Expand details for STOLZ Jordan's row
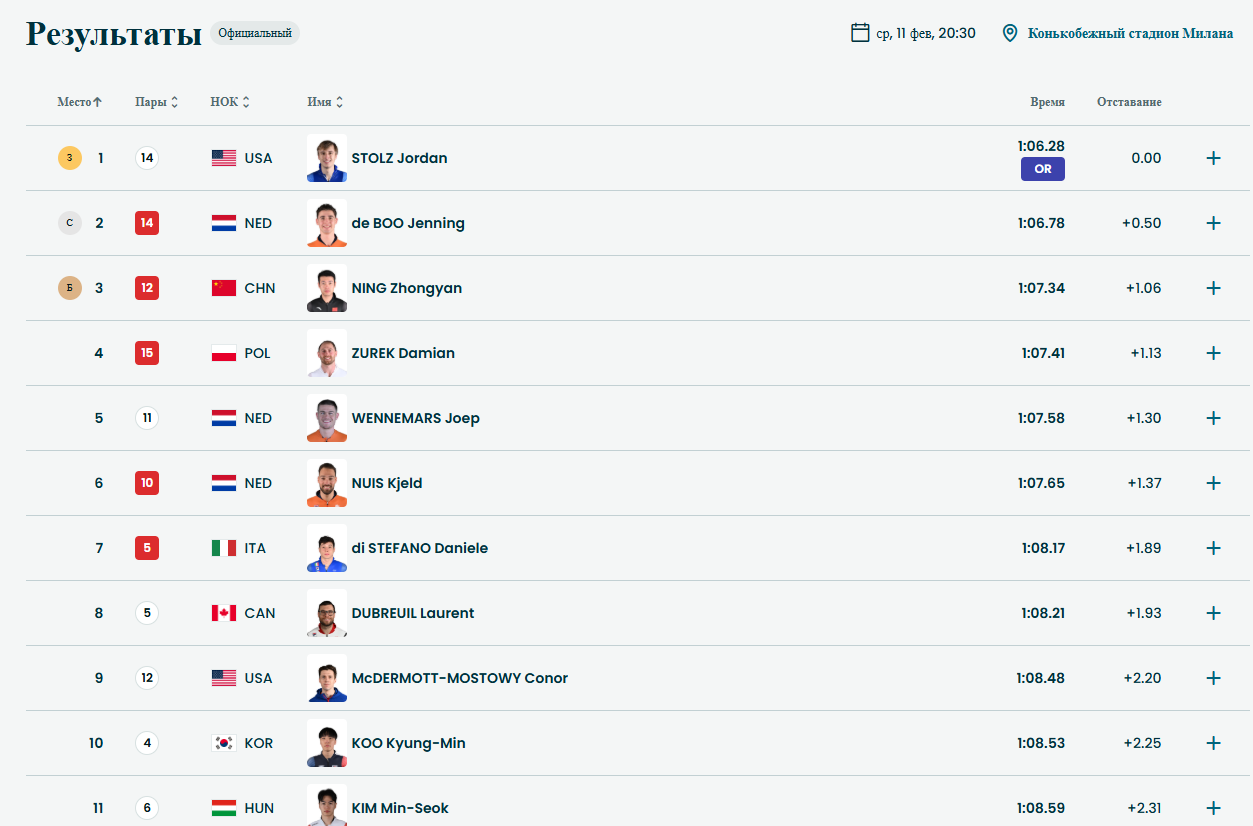Image resolution: width=1253 pixels, height=826 pixels. (x=1213, y=158)
